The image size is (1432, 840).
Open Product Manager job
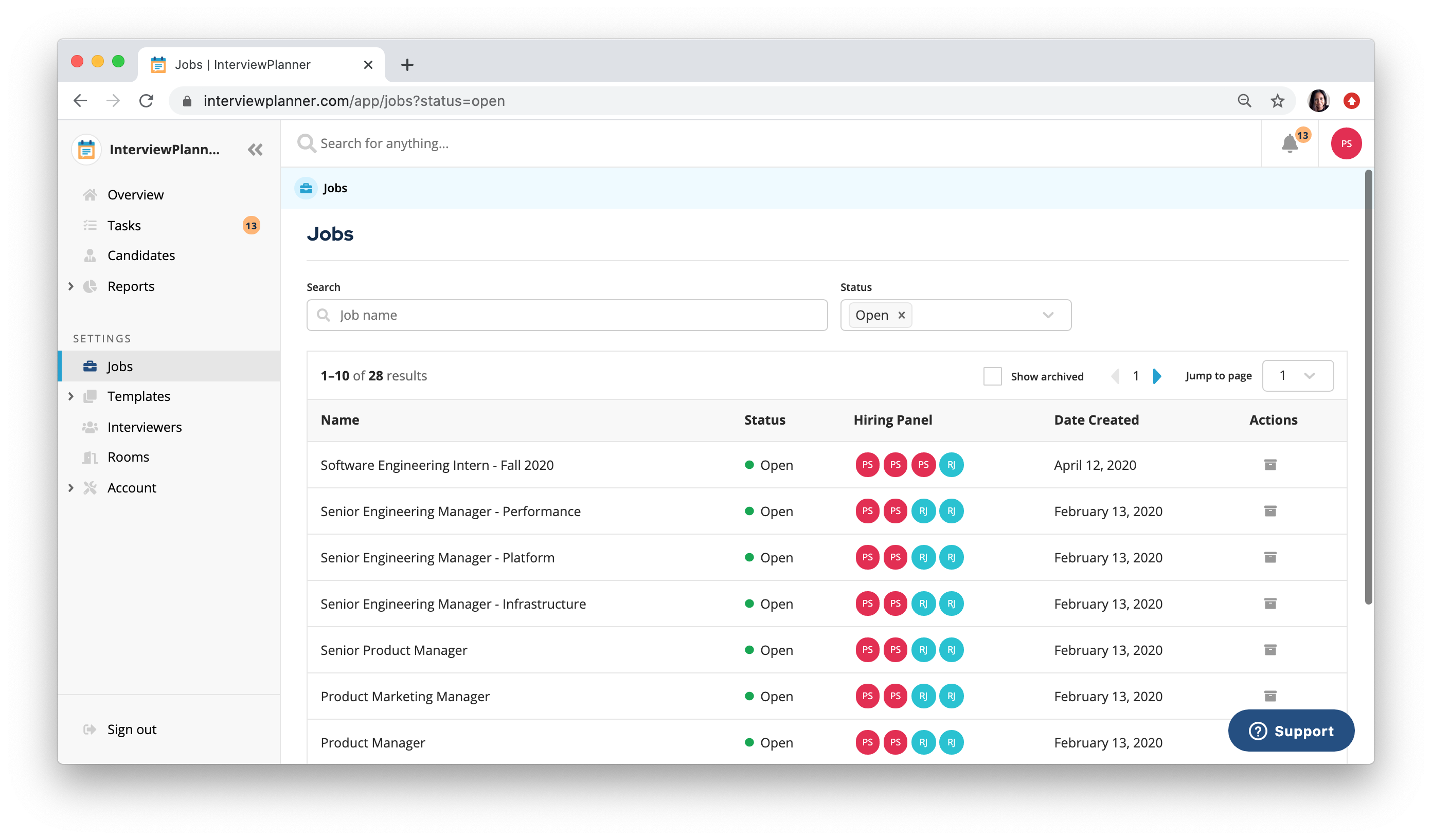372,742
